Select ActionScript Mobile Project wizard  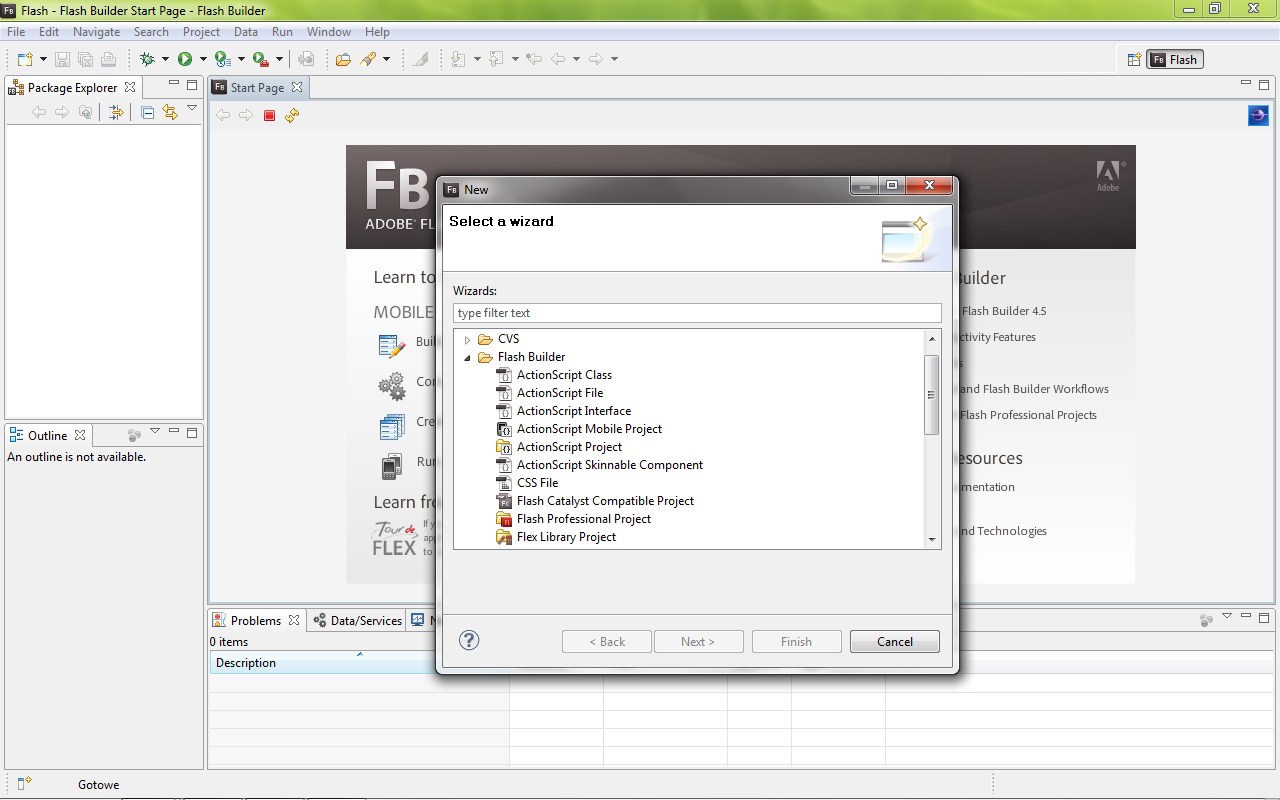pos(589,429)
